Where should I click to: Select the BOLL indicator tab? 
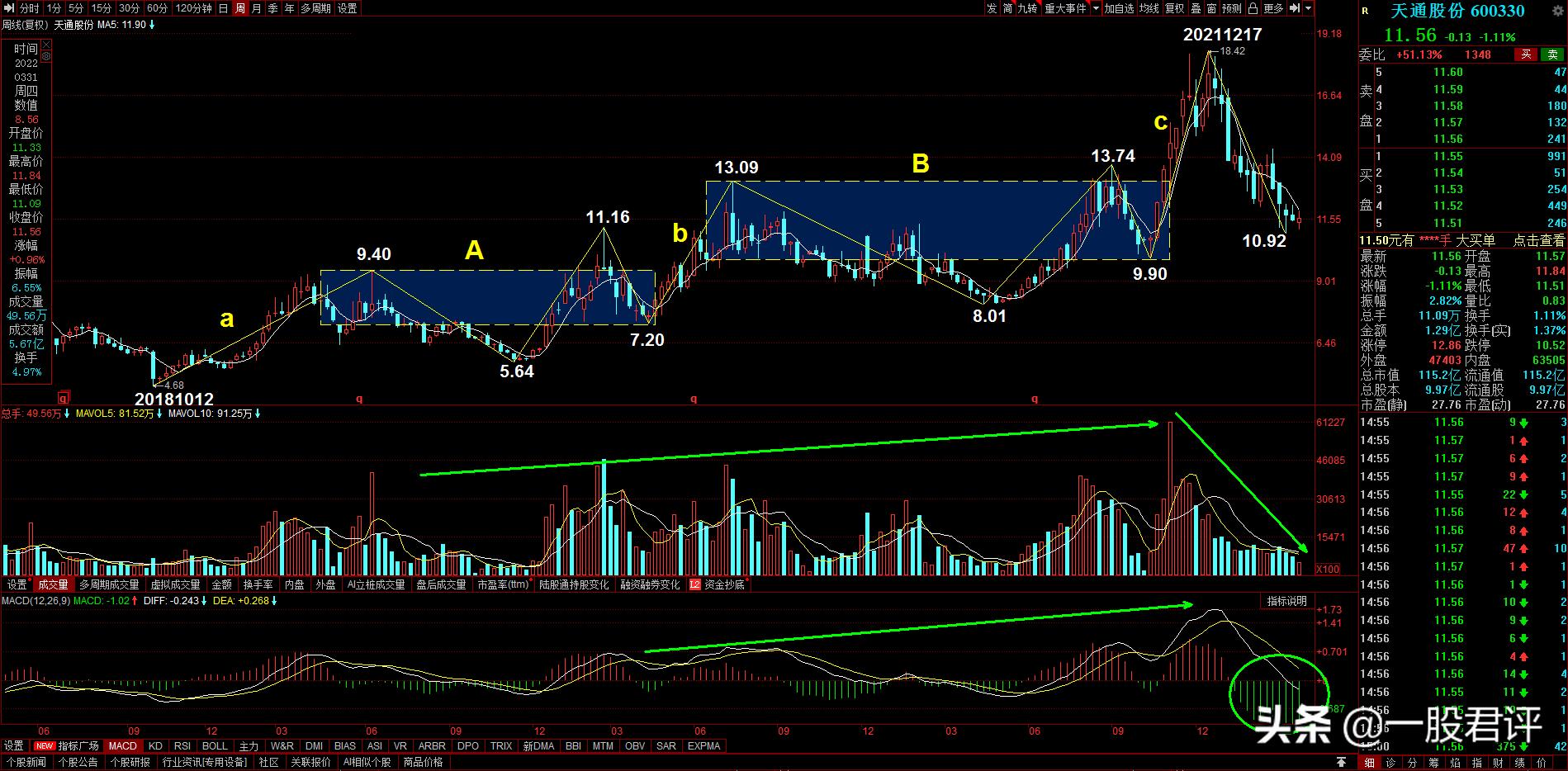(215, 745)
